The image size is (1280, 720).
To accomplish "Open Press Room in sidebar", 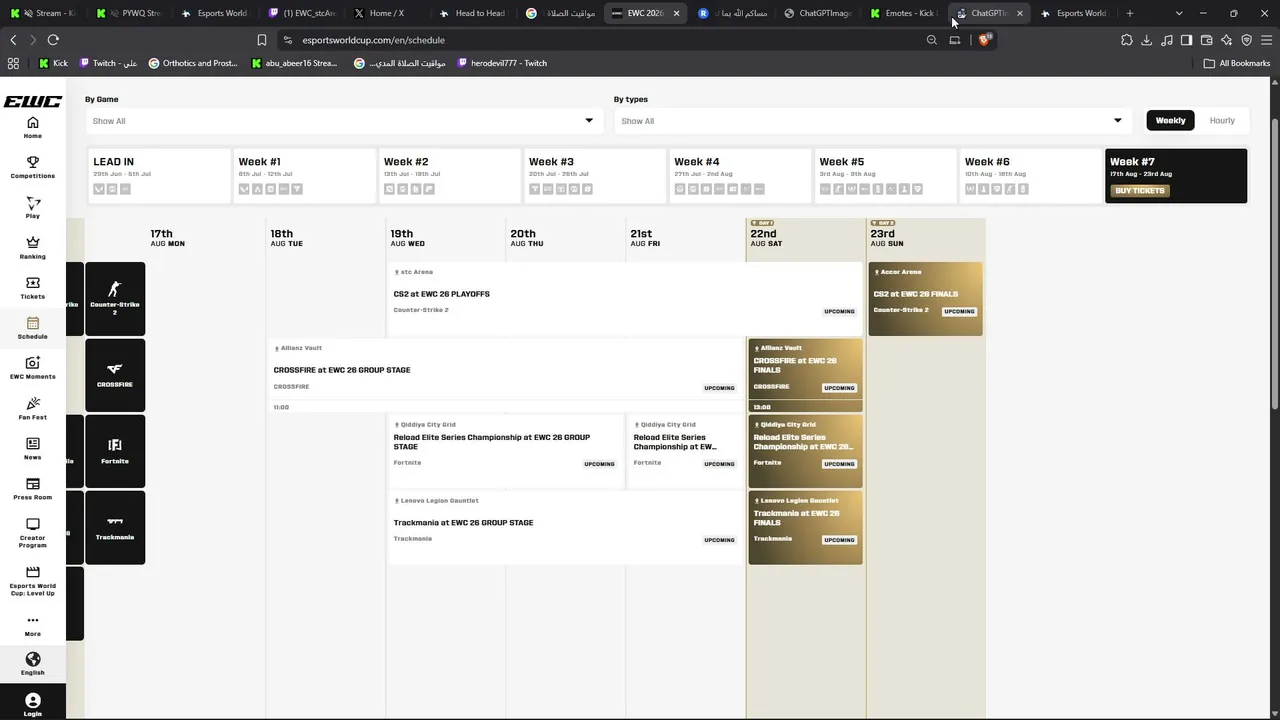I will coord(32,489).
